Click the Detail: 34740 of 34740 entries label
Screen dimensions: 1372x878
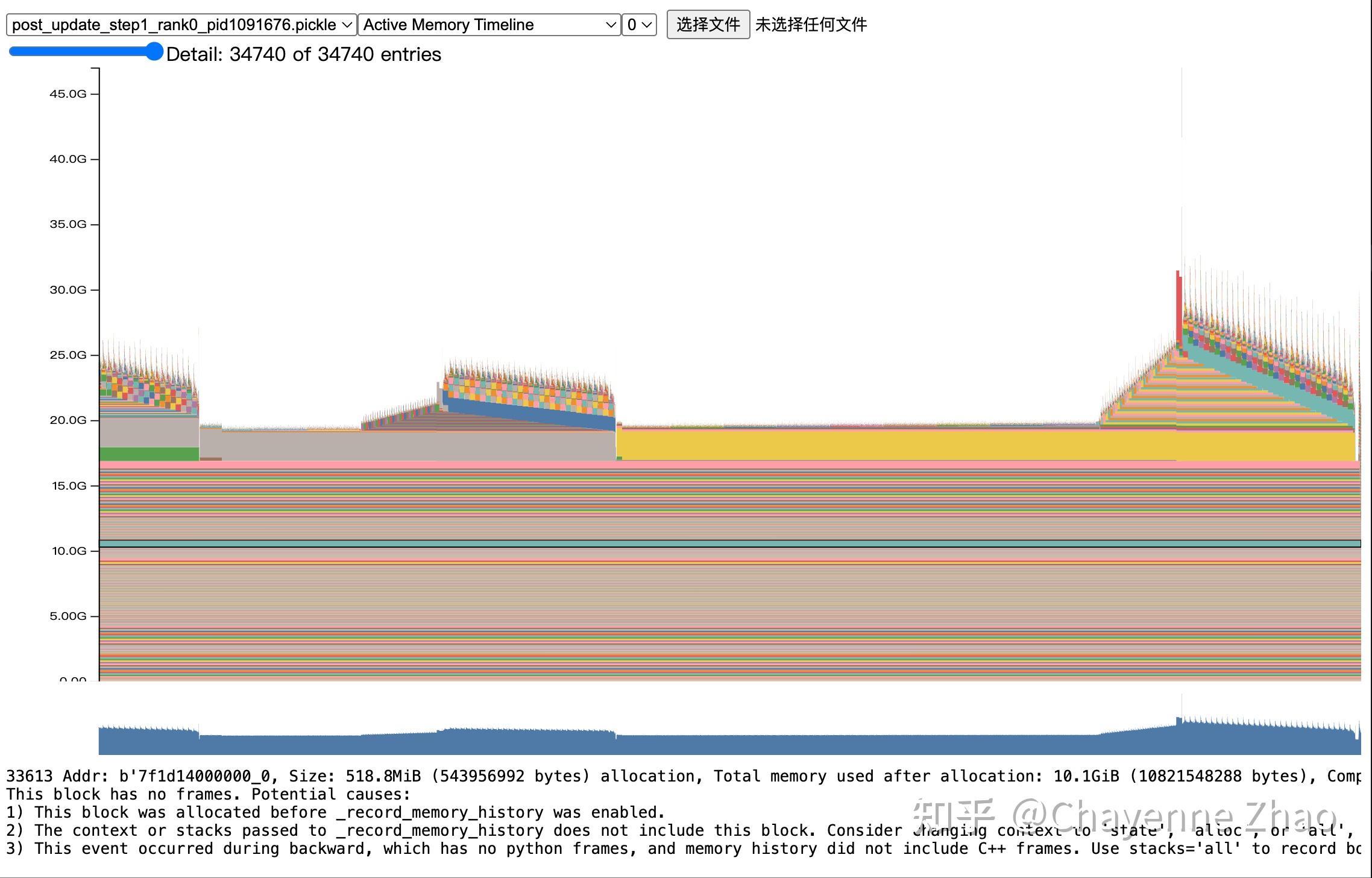(304, 54)
